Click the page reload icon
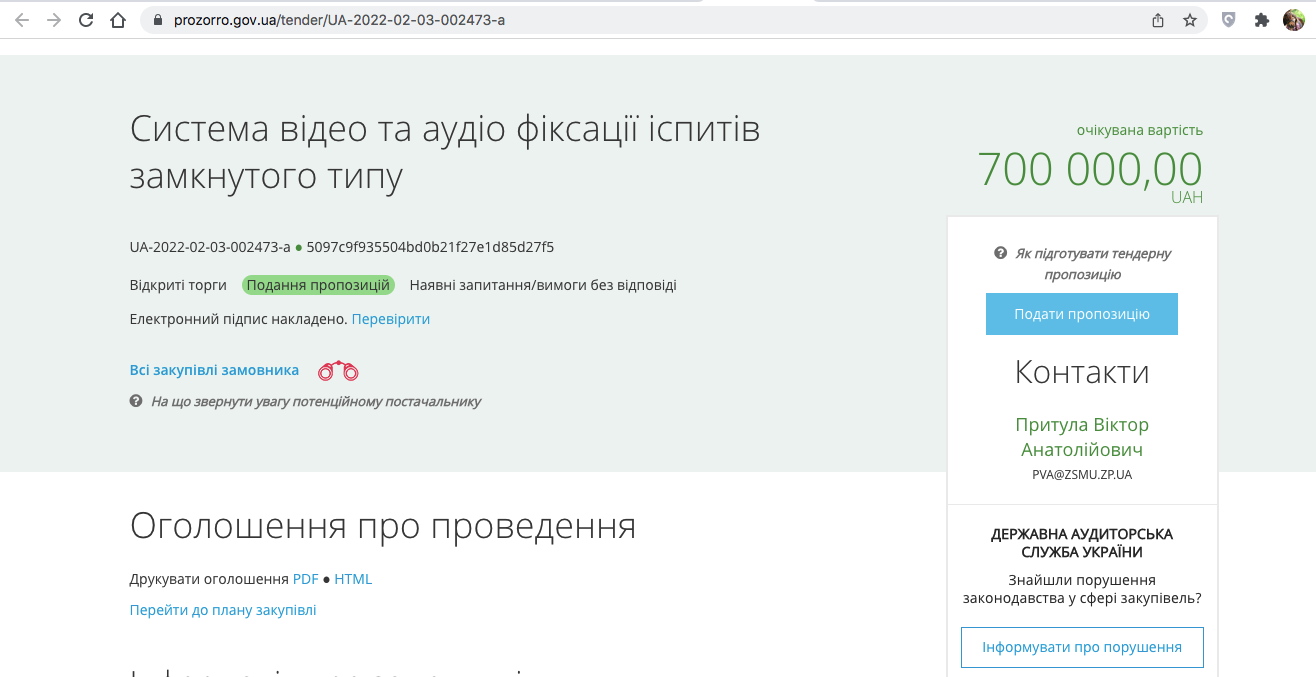The image size is (1316, 677). click(x=86, y=18)
